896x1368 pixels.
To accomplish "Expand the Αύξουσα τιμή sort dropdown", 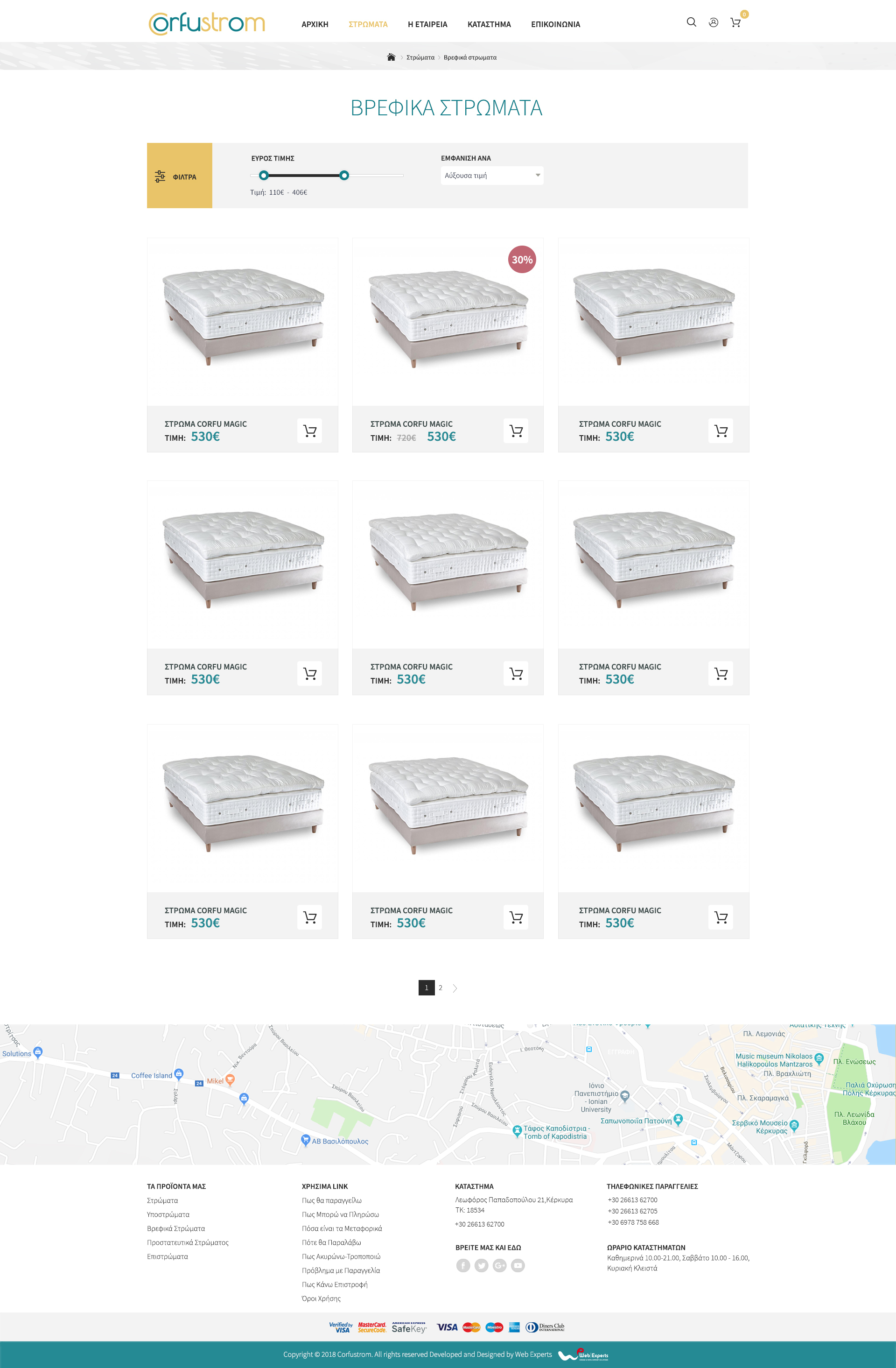I will click(492, 175).
